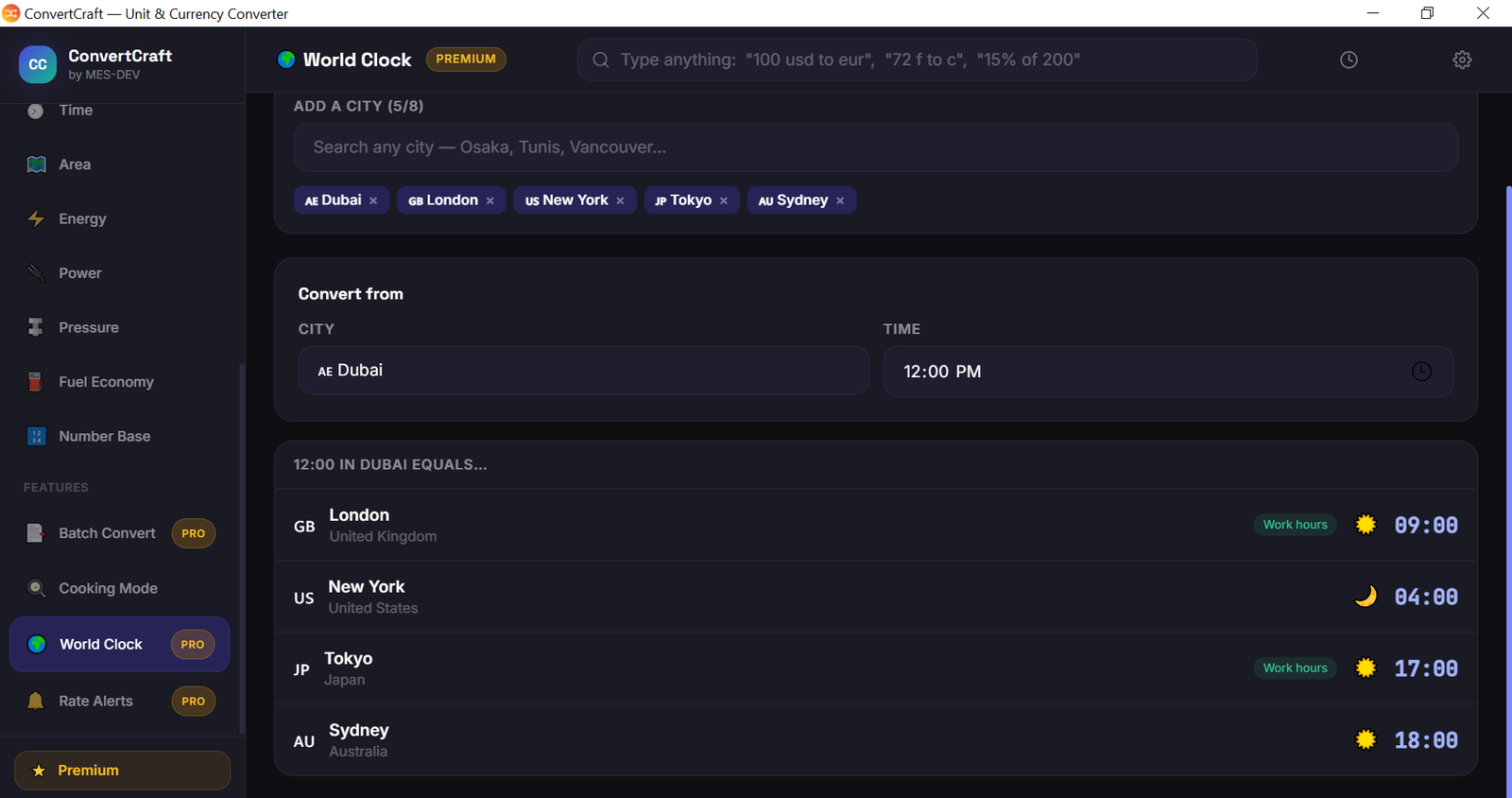Image resolution: width=1512 pixels, height=798 pixels.
Task: Open settings gear icon
Action: 1462,60
